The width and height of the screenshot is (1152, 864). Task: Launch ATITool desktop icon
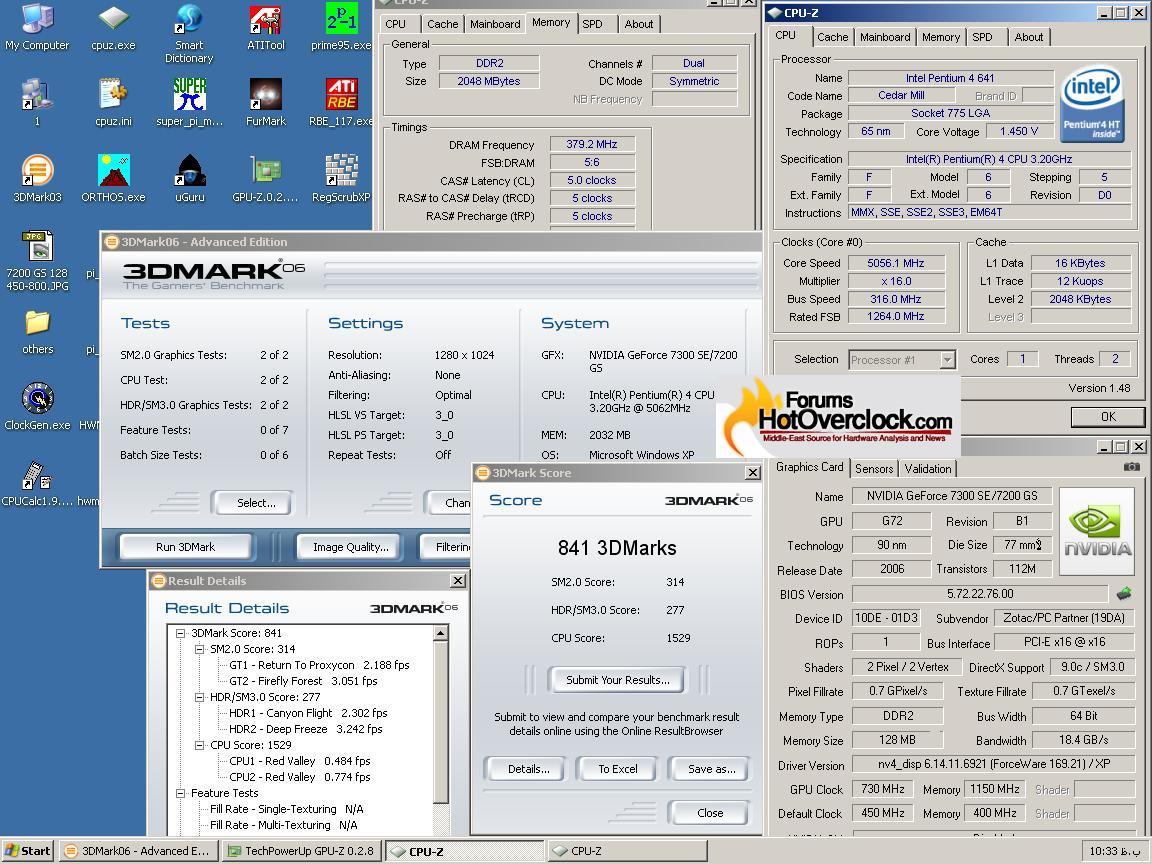coord(265,28)
